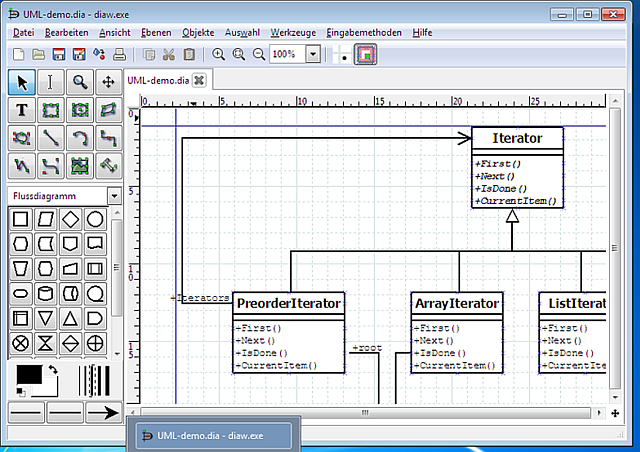Click UML-demo.dia diaw.exe taskbar button
Viewport: 640px width, 452px height.
coord(212,435)
